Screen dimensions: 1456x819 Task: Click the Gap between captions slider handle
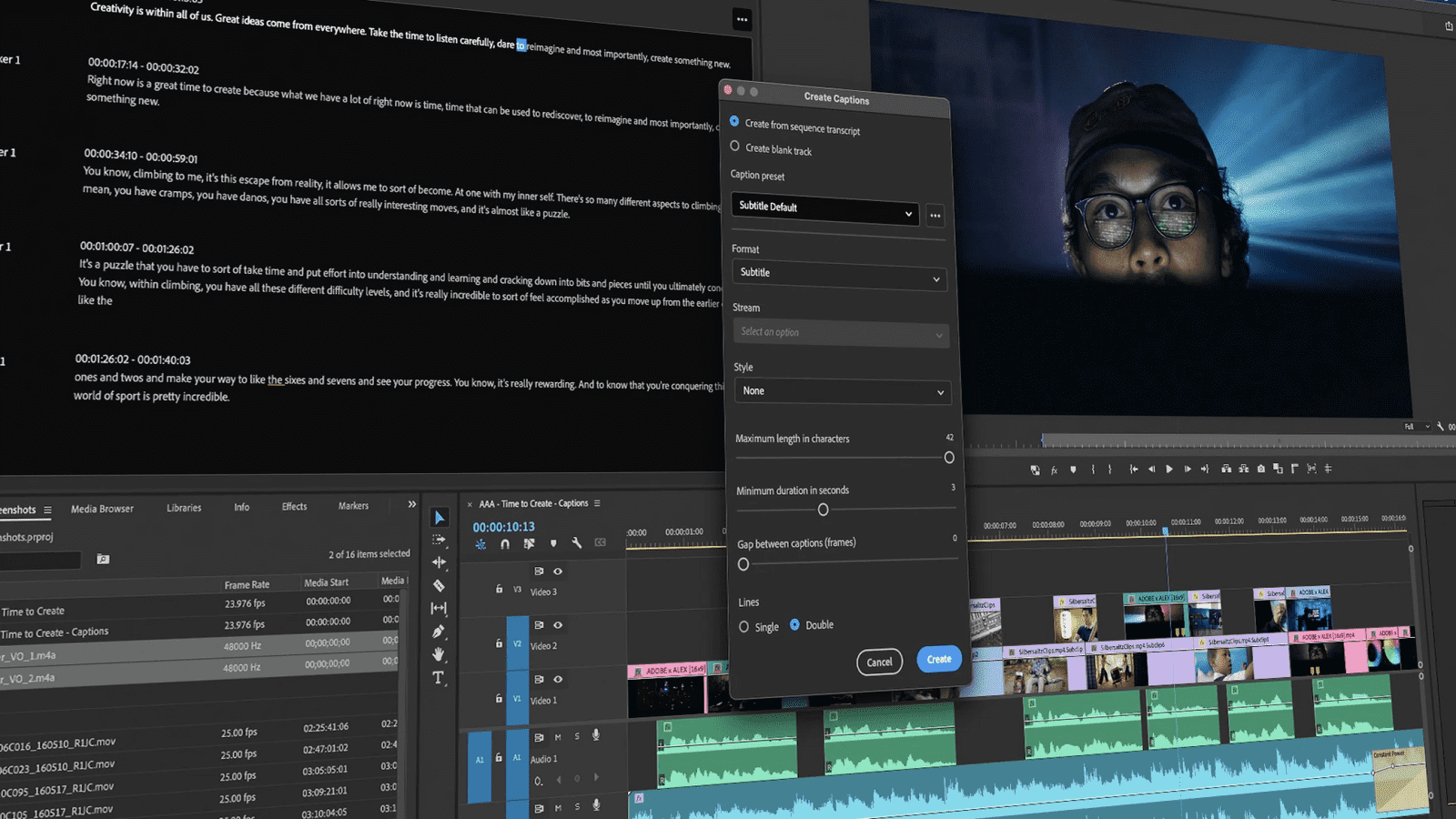(743, 564)
